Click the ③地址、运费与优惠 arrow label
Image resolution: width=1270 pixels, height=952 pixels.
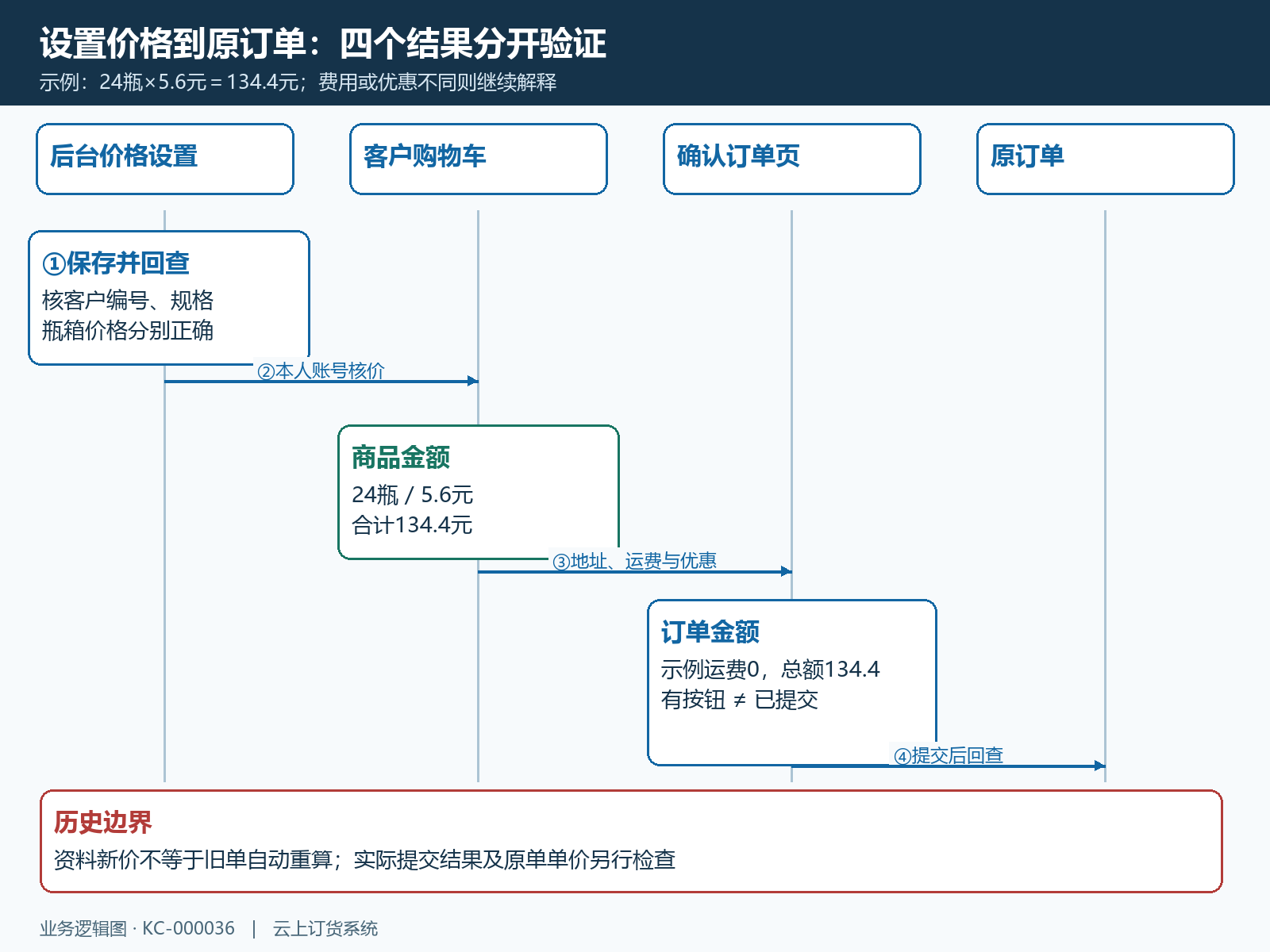635,561
